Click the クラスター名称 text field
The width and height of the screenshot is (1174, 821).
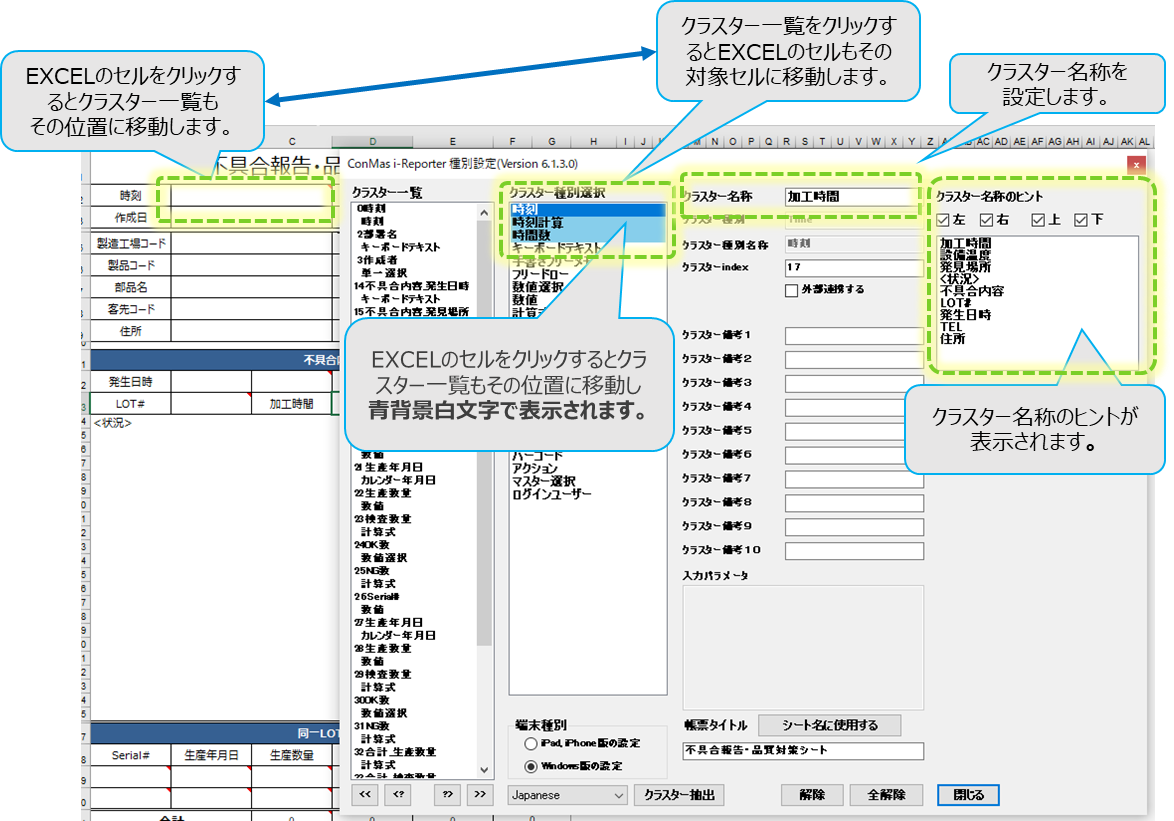pyautogui.click(x=850, y=197)
